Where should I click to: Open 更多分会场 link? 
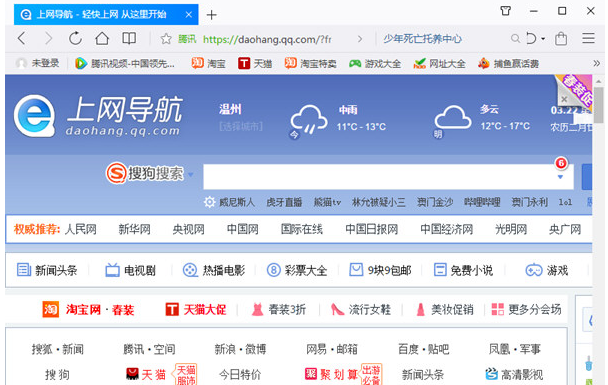[x=526, y=309]
